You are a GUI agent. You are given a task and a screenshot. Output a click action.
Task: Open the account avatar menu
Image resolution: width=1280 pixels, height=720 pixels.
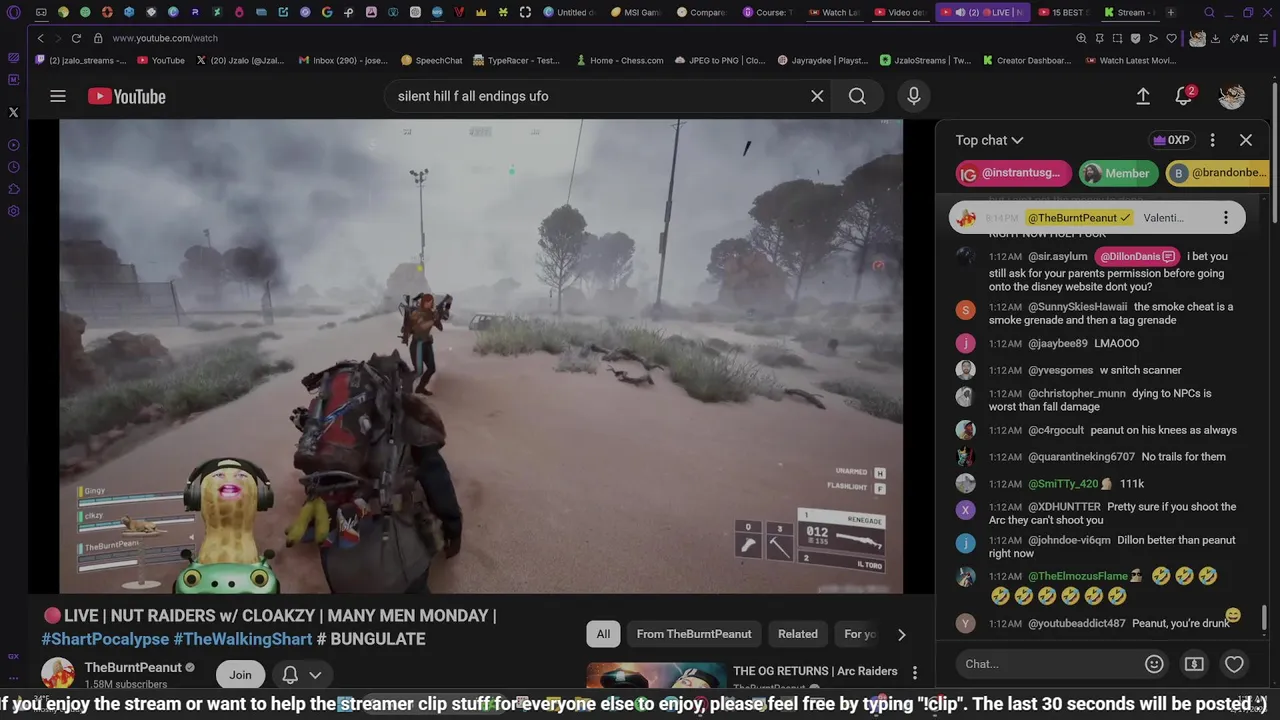[x=1232, y=96]
